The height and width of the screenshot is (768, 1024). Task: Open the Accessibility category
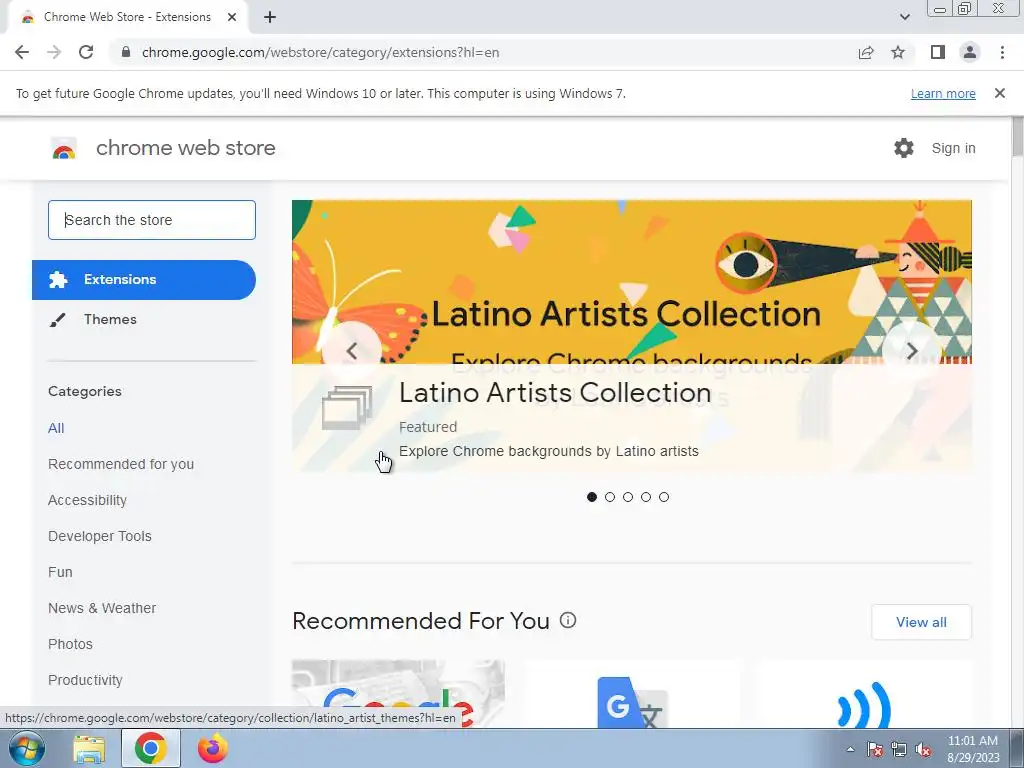tap(88, 500)
